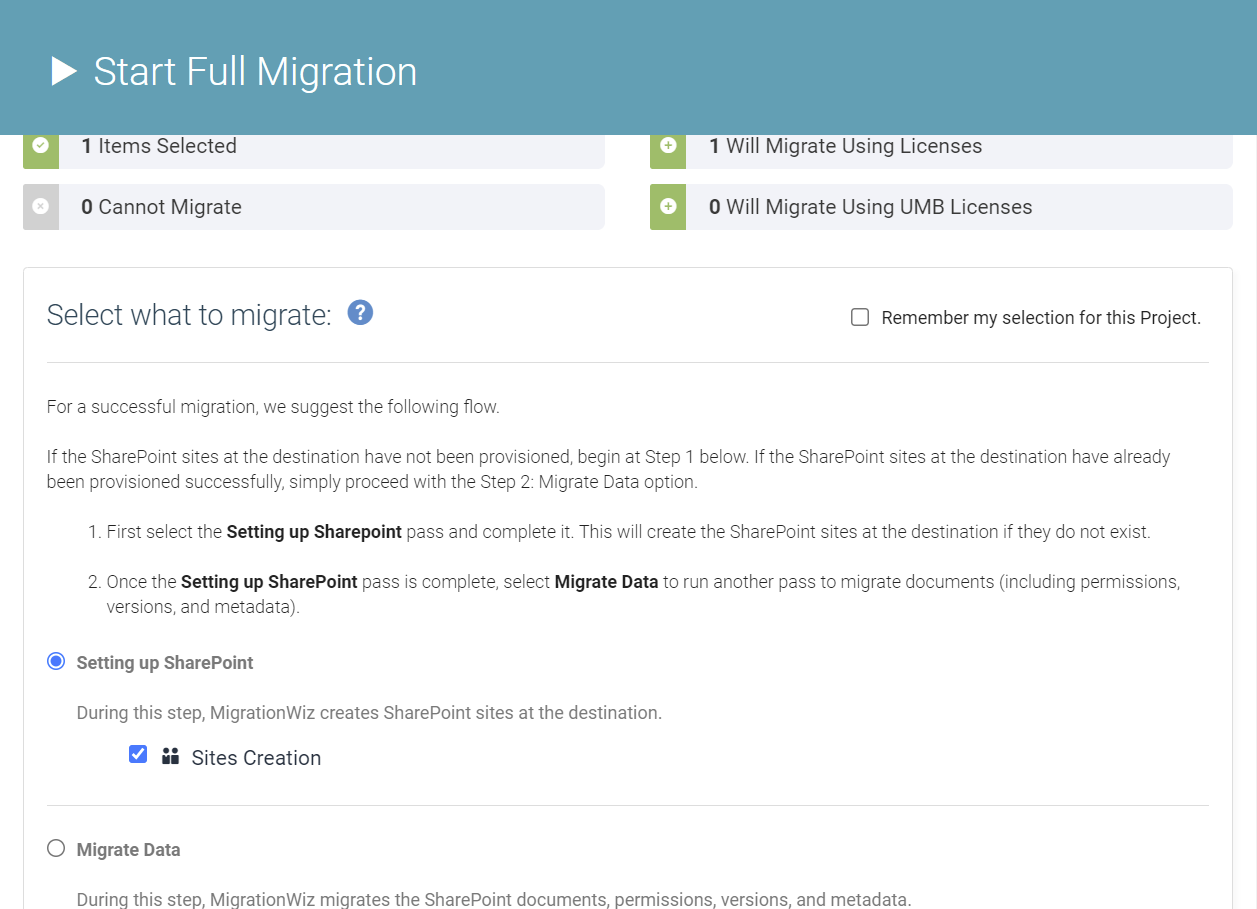Click the Migrate Data option label
The image size is (1257, 909).
pos(128,850)
